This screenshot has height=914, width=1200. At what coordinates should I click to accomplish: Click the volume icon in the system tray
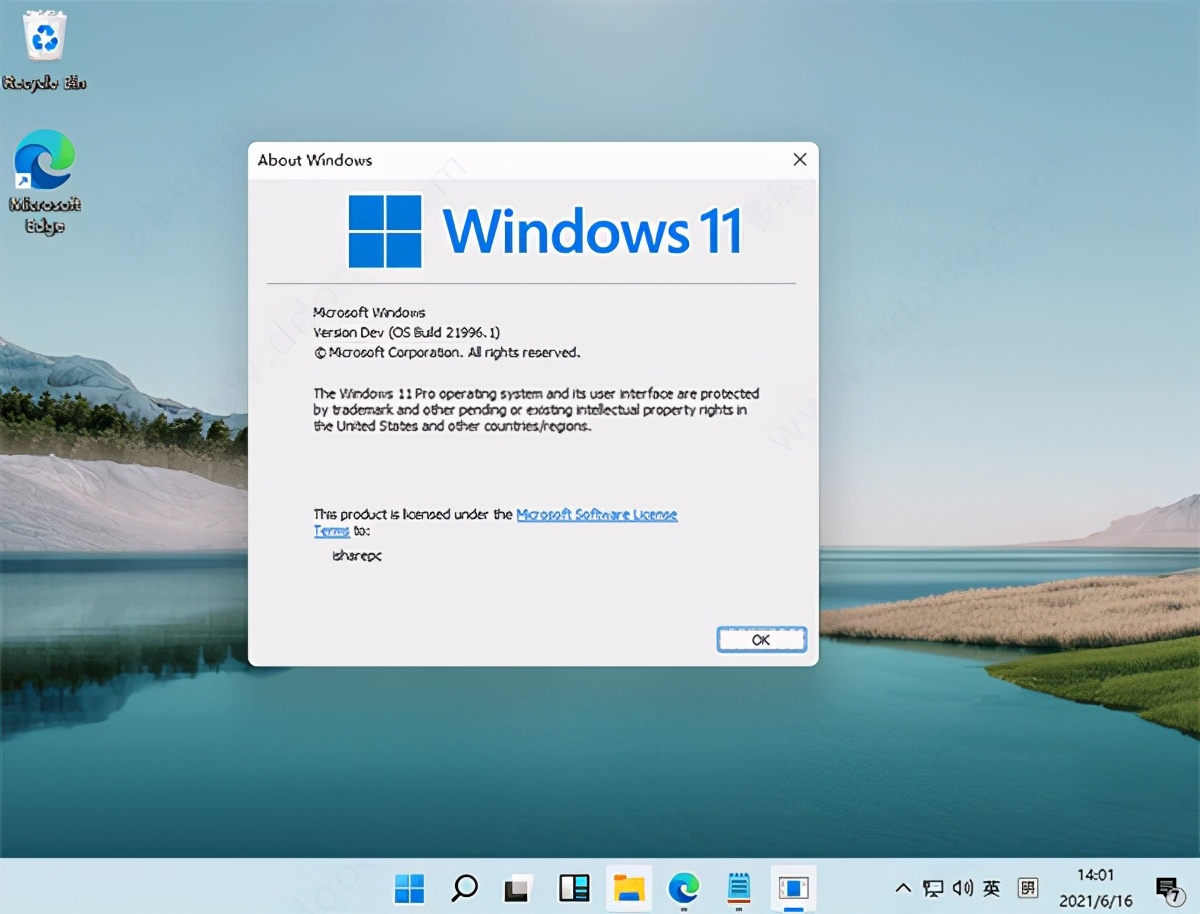coord(962,888)
